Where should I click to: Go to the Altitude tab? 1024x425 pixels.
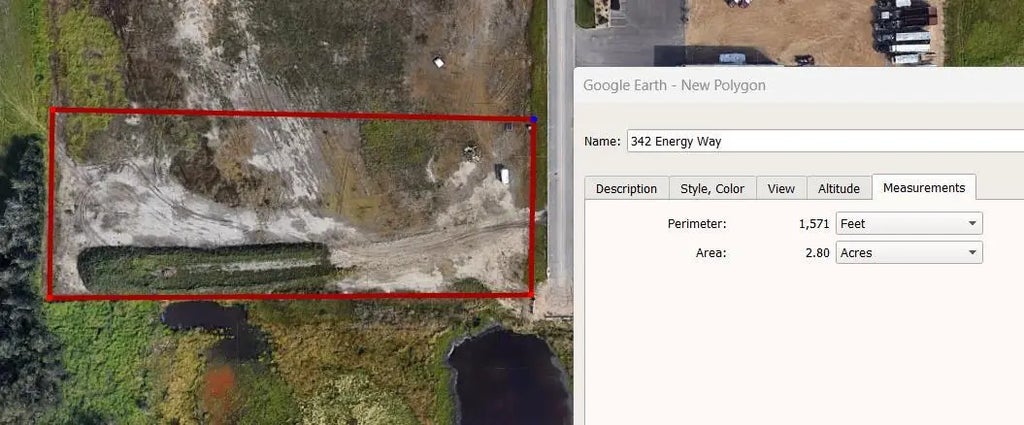tap(838, 188)
